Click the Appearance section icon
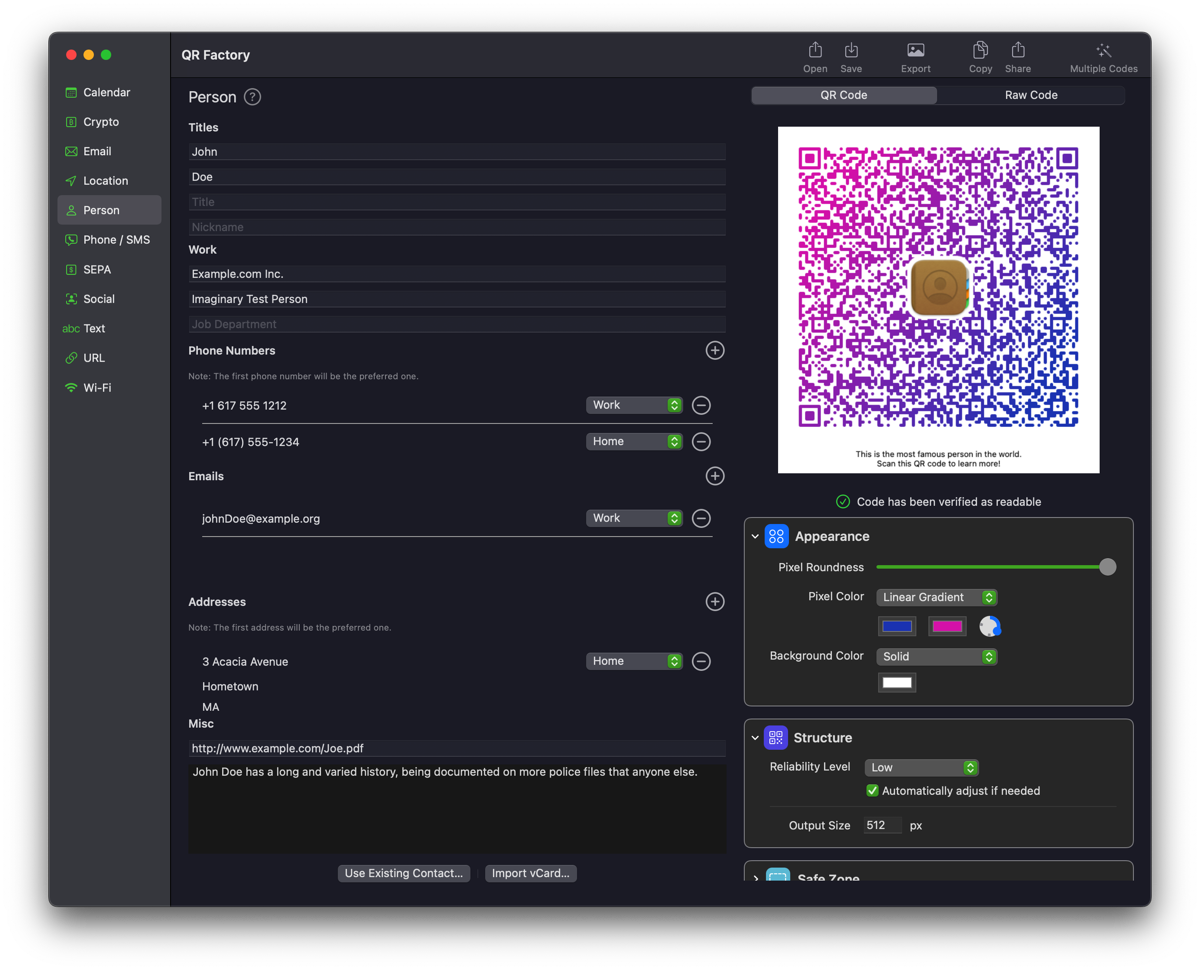 click(x=776, y=536)
